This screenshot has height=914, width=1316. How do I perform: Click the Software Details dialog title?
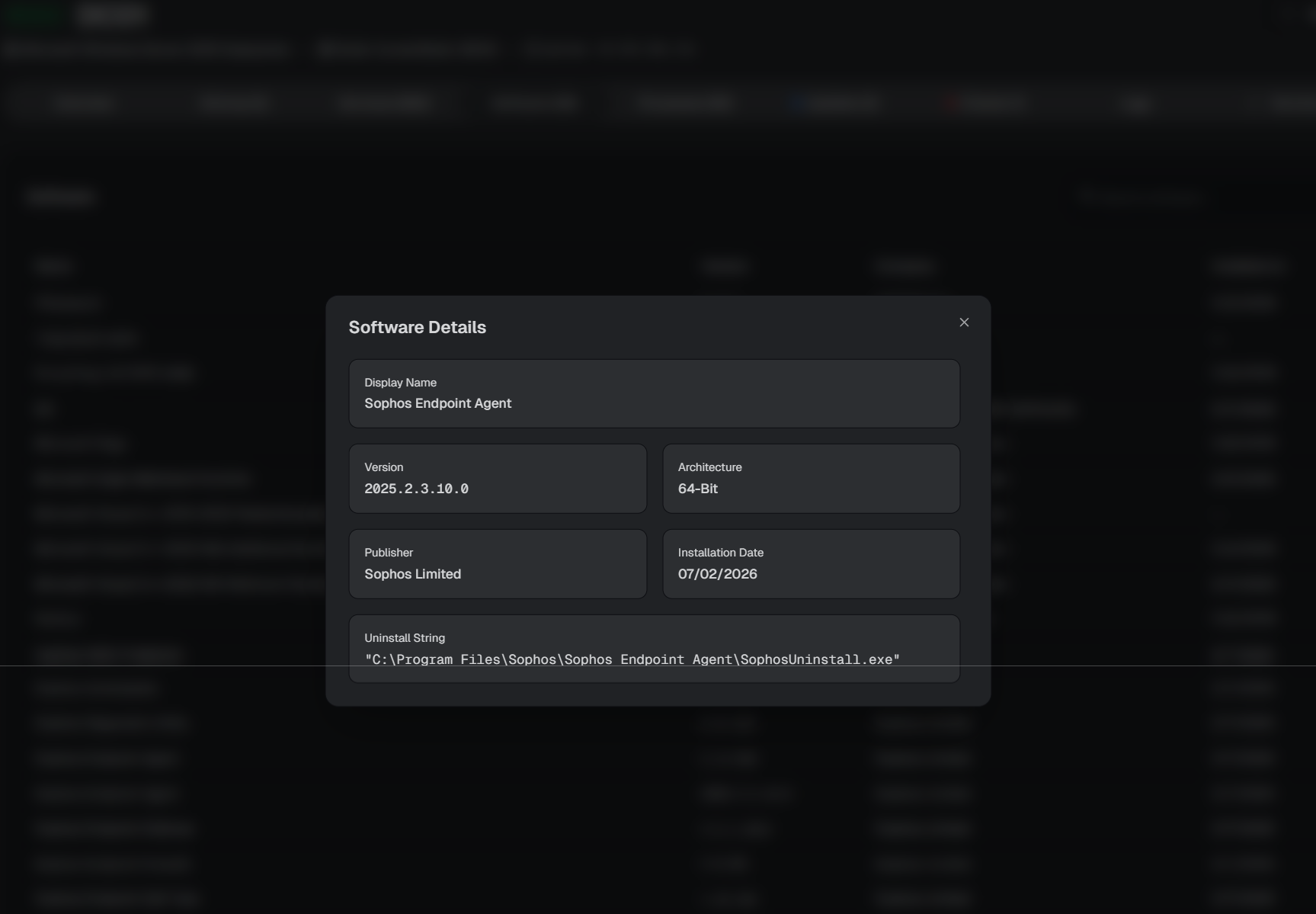point(417,327)
